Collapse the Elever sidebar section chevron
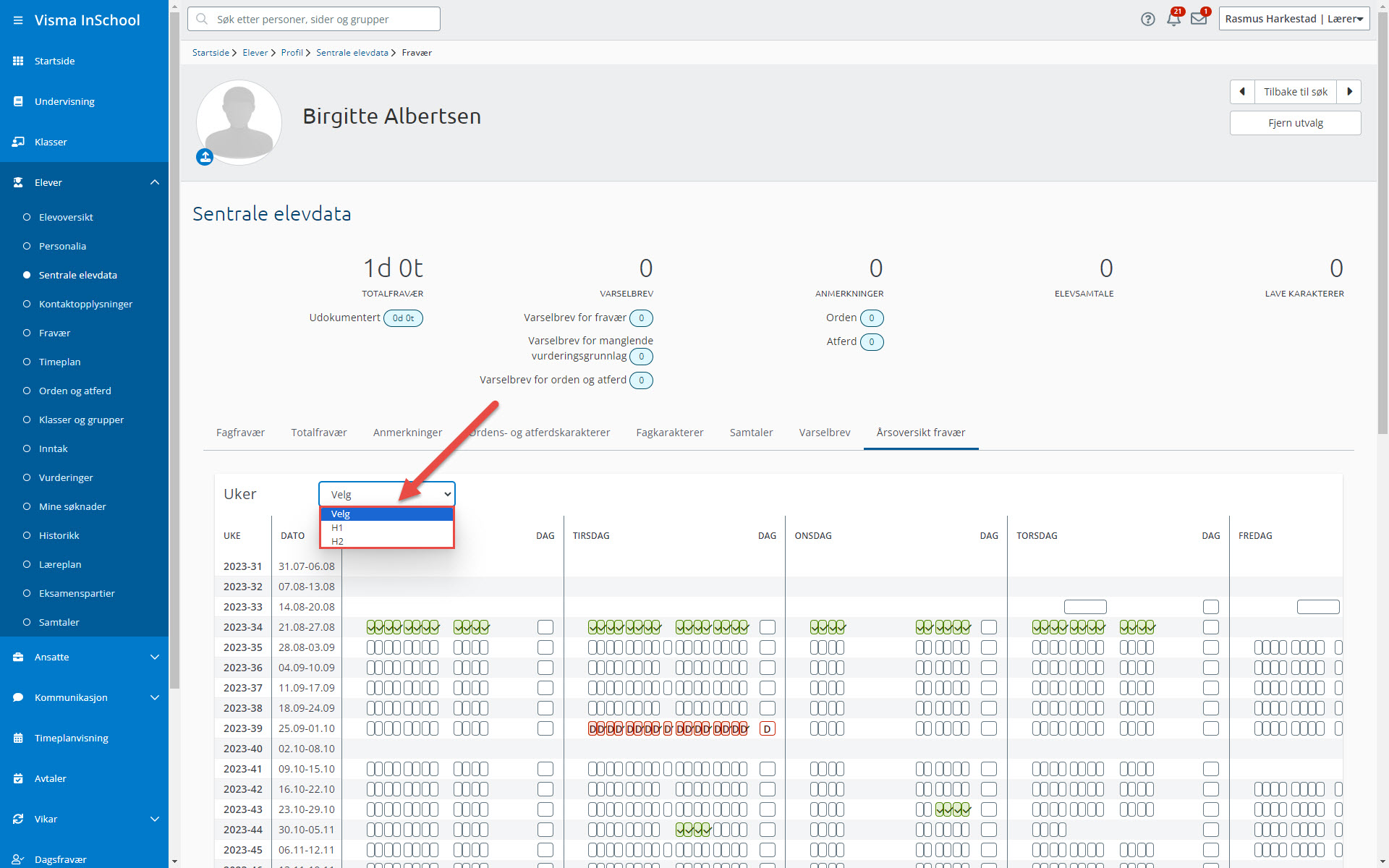 click(155, 182)
